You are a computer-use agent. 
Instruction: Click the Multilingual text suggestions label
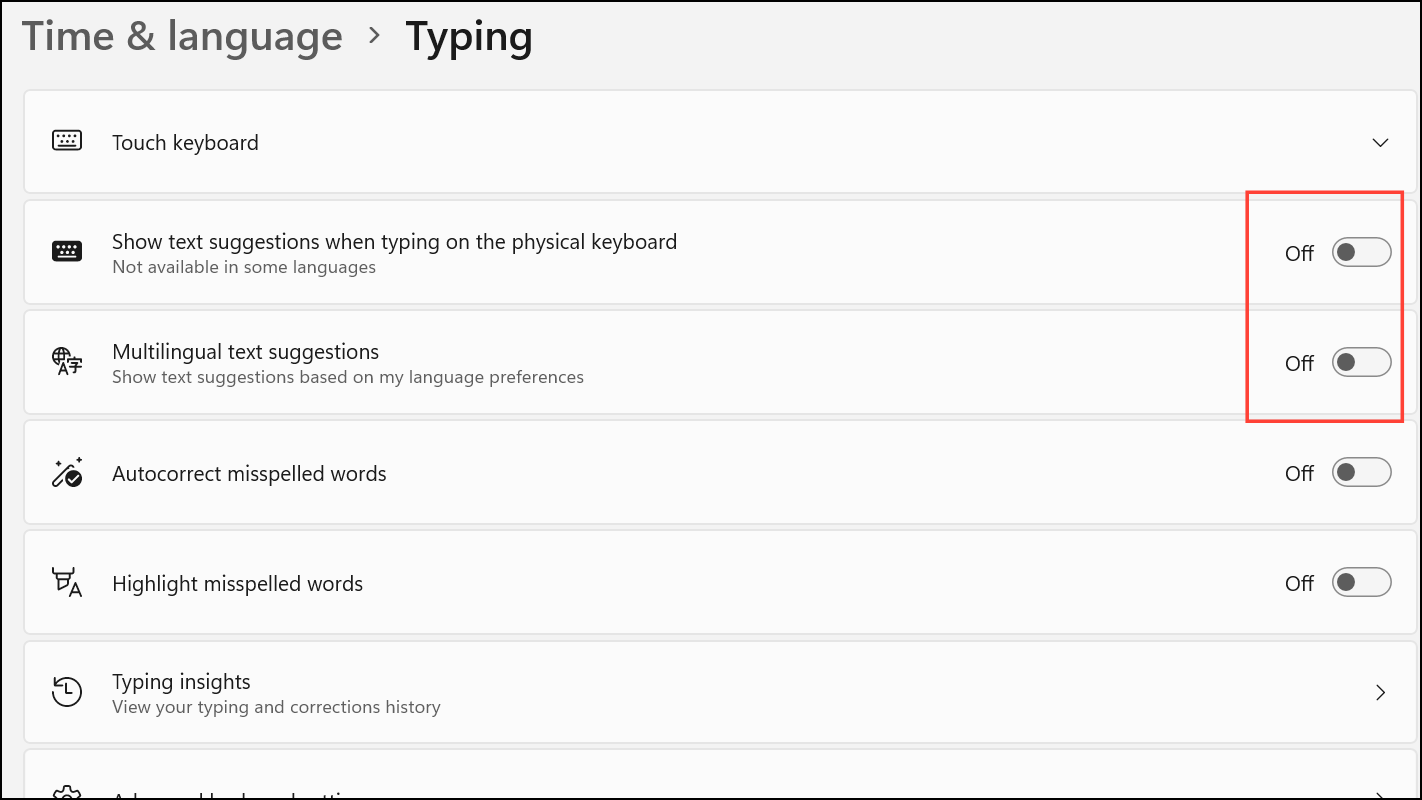coord(245,352)
